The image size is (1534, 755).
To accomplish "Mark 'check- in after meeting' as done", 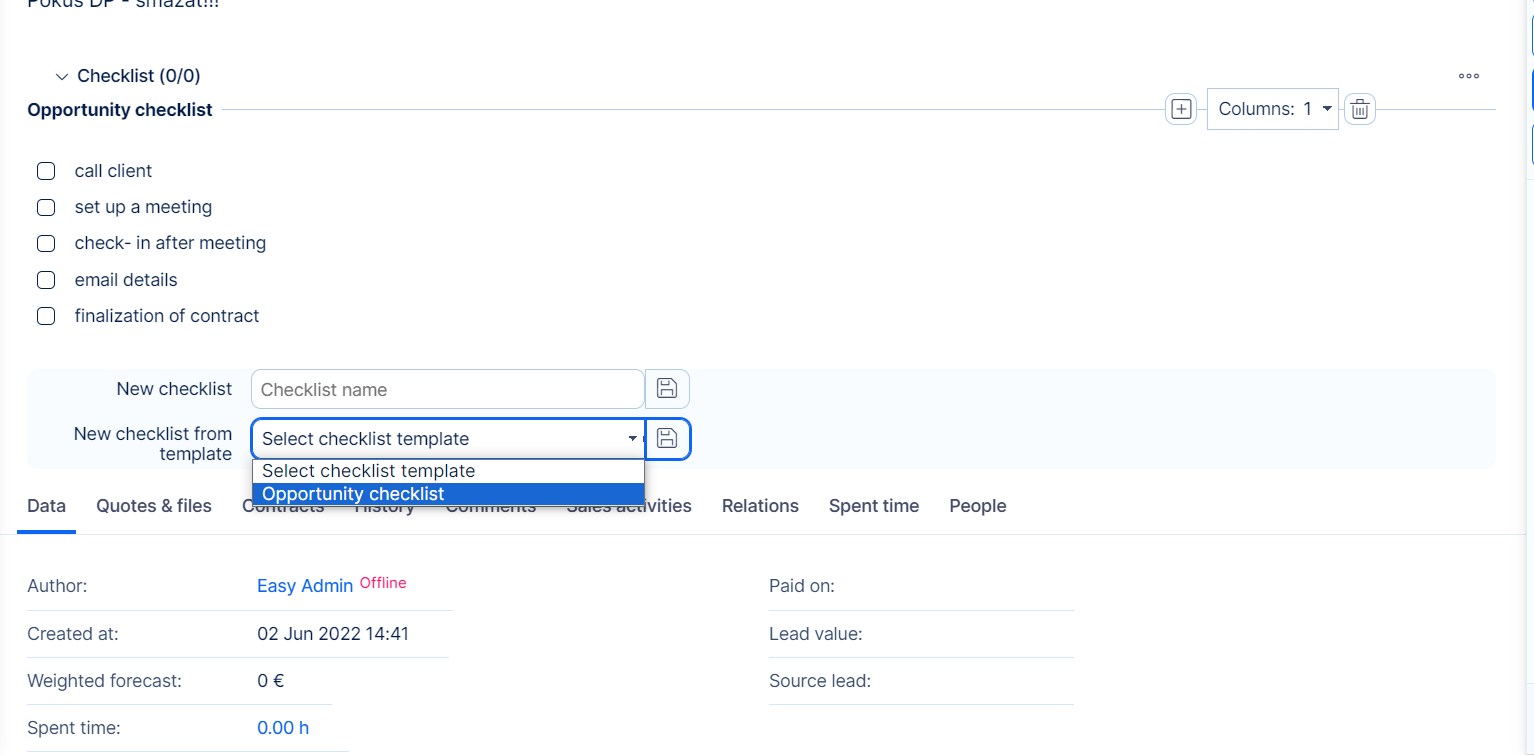I will tap(46, 243).
